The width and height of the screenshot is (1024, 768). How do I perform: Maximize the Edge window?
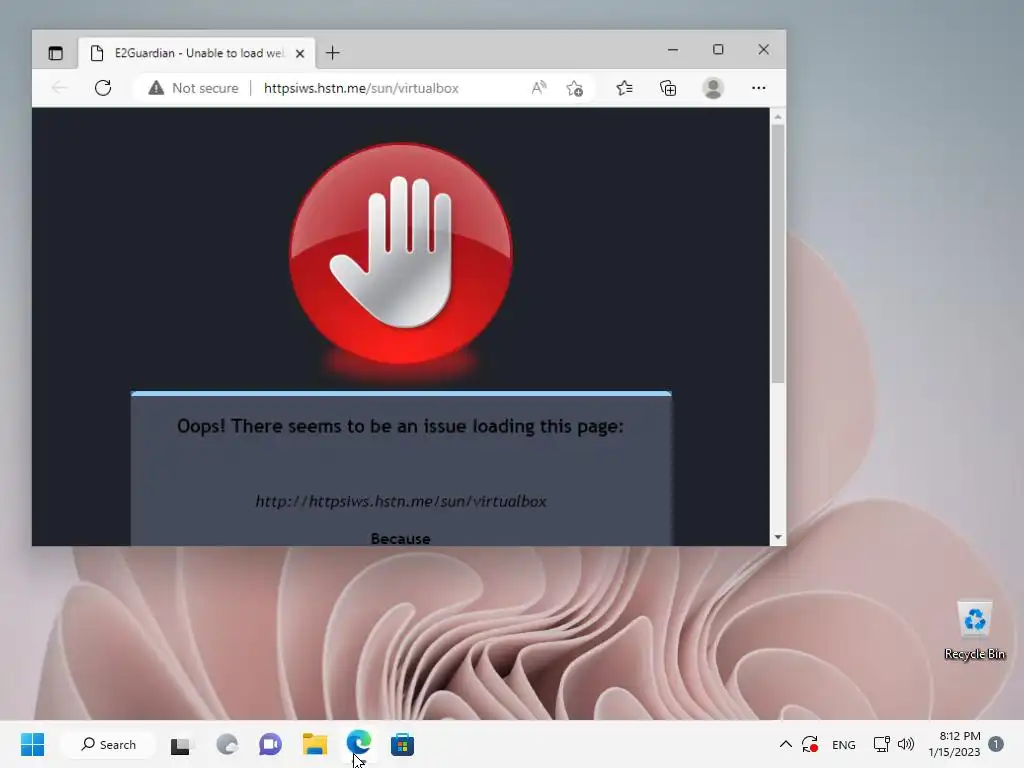pos(718,50)
